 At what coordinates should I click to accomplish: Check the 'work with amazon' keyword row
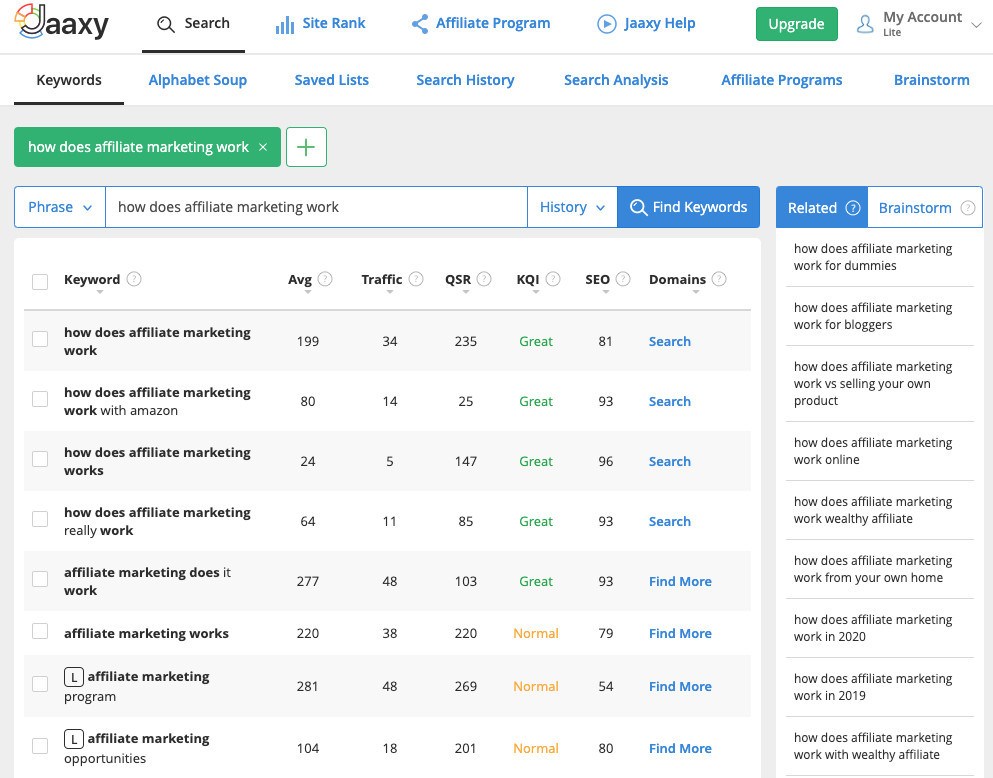pyautogui.click(x=40, y=399)
